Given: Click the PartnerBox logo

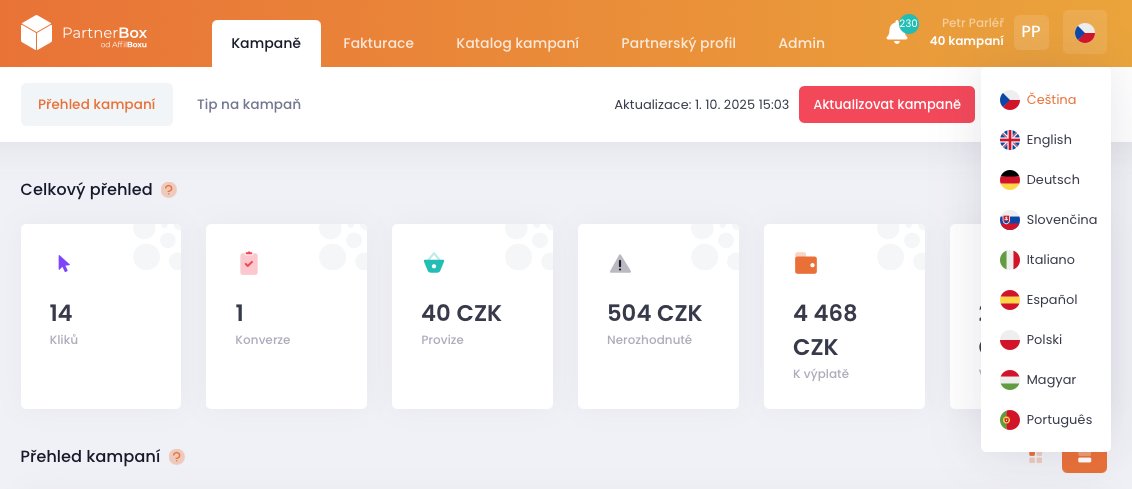Looking at the screenshot, I should (x=84, y=33).
